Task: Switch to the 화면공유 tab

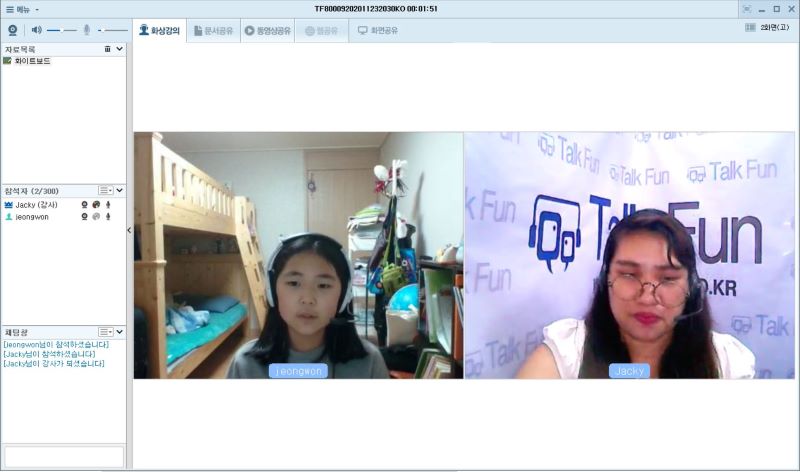Action: (x=378, y=31)
